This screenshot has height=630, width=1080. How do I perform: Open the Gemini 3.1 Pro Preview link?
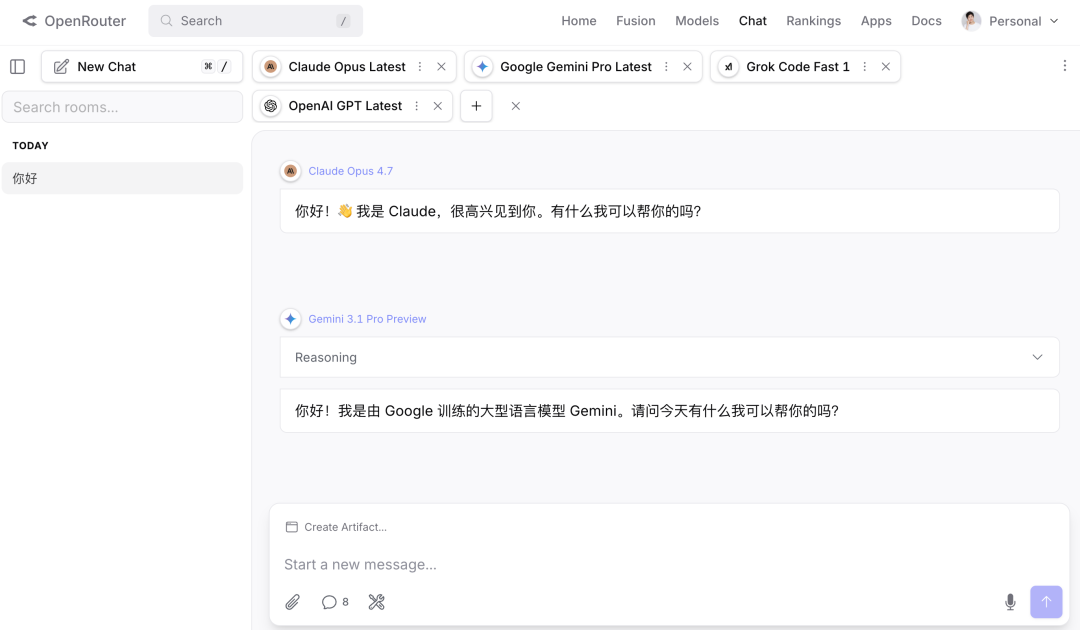click(x=367, y=319)
